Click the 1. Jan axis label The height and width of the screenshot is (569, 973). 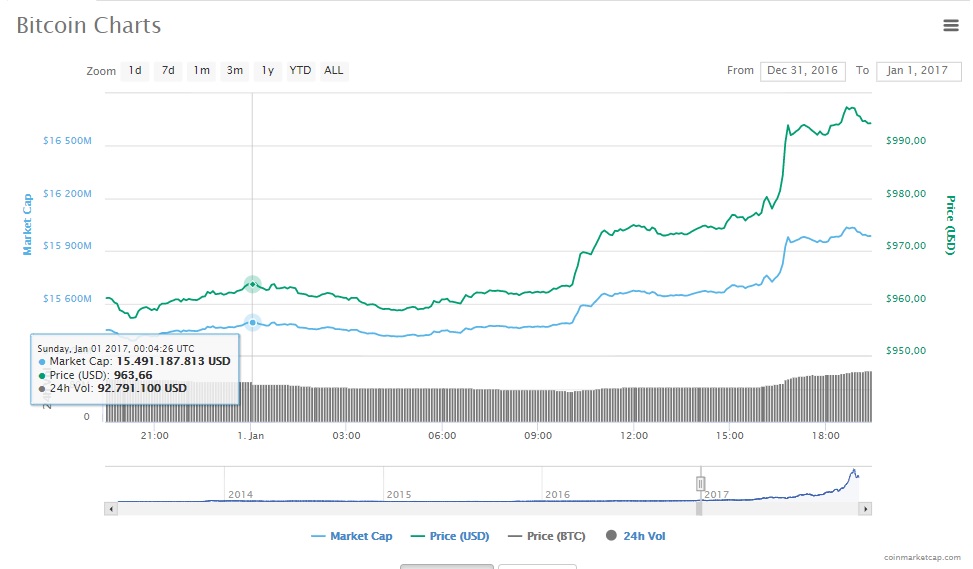[x=251, y=436]
